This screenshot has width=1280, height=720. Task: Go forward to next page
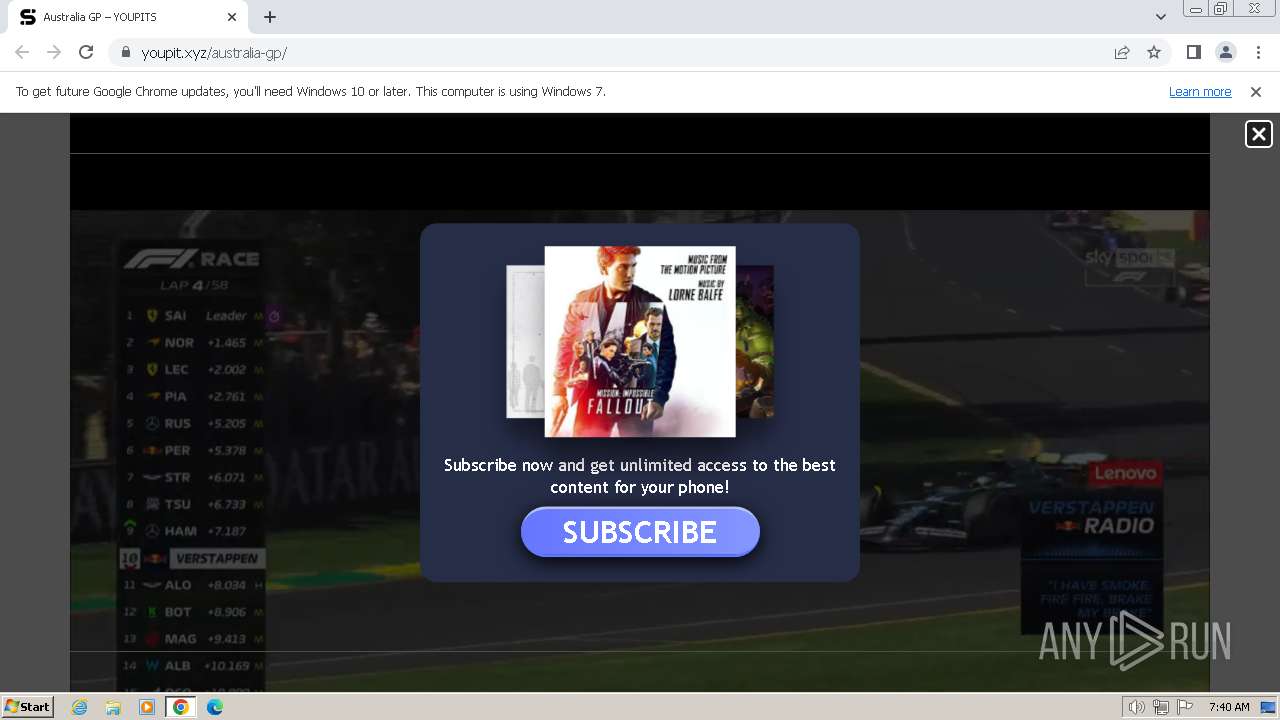click(x=54, y=52)
